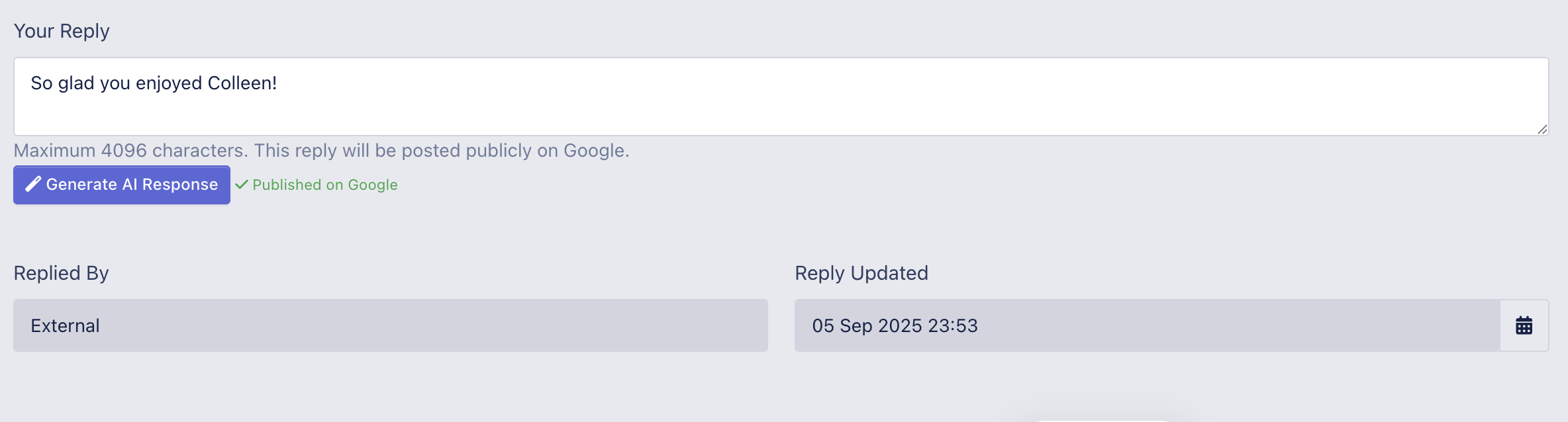
Task: Click the 'Reply Updated' label
Action: click(x=861, y=273)
